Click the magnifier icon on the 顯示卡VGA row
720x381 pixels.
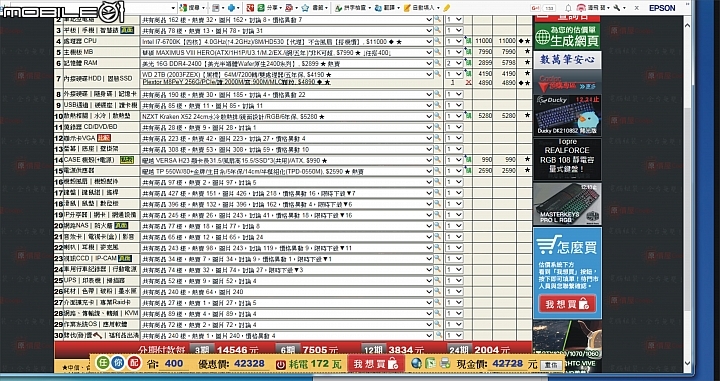(x=438, y=138)
